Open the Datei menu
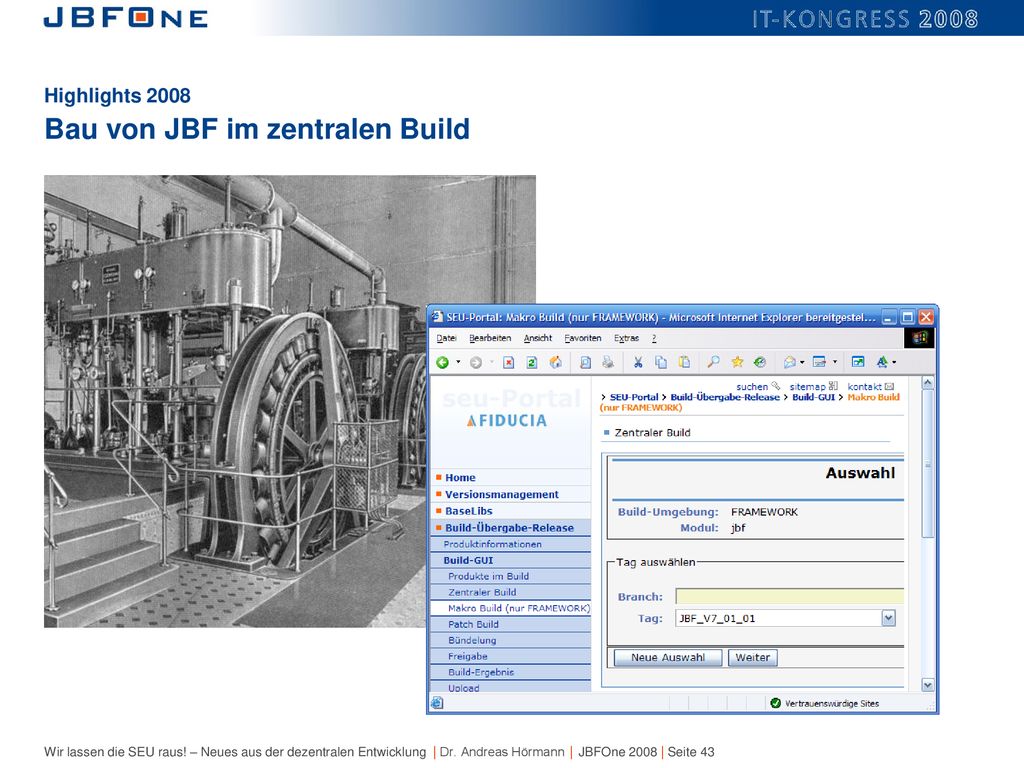The width and height of the screenshot is (1024, 768). pyautogui.click(x=447, y=338)
